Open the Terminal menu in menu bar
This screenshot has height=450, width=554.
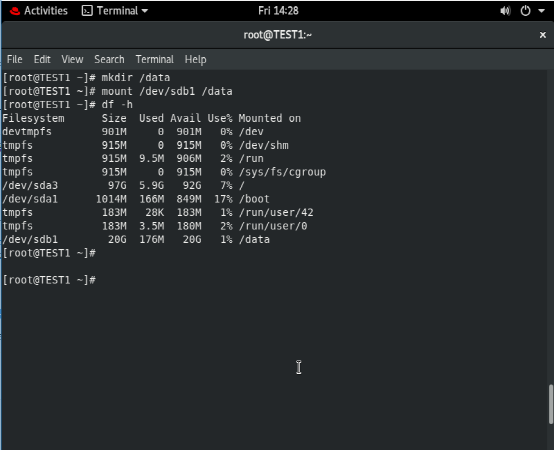pyautogui.click(x=154, y=59)
